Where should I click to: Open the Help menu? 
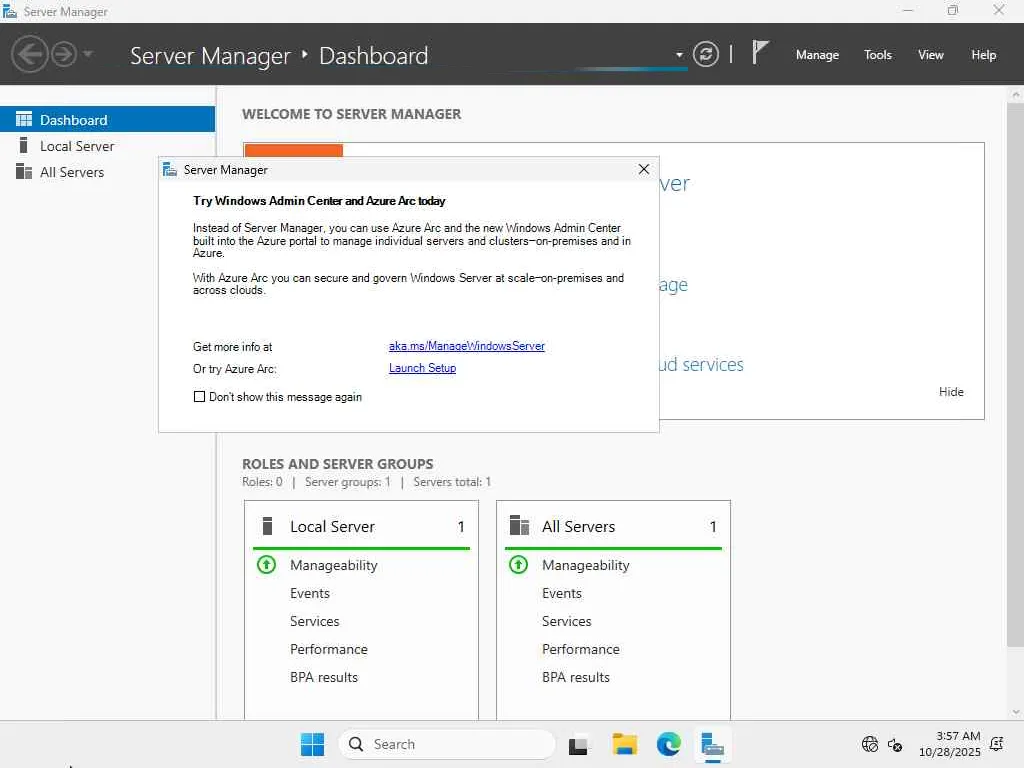point(983,55)
